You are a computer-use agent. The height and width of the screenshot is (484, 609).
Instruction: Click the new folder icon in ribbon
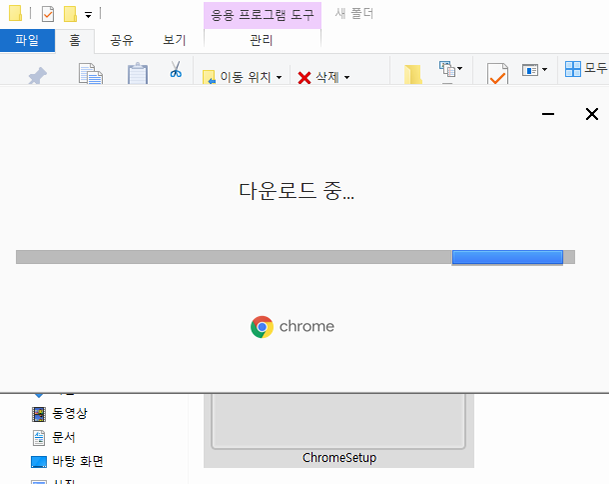pyautogui.click(x=413, y=74)
